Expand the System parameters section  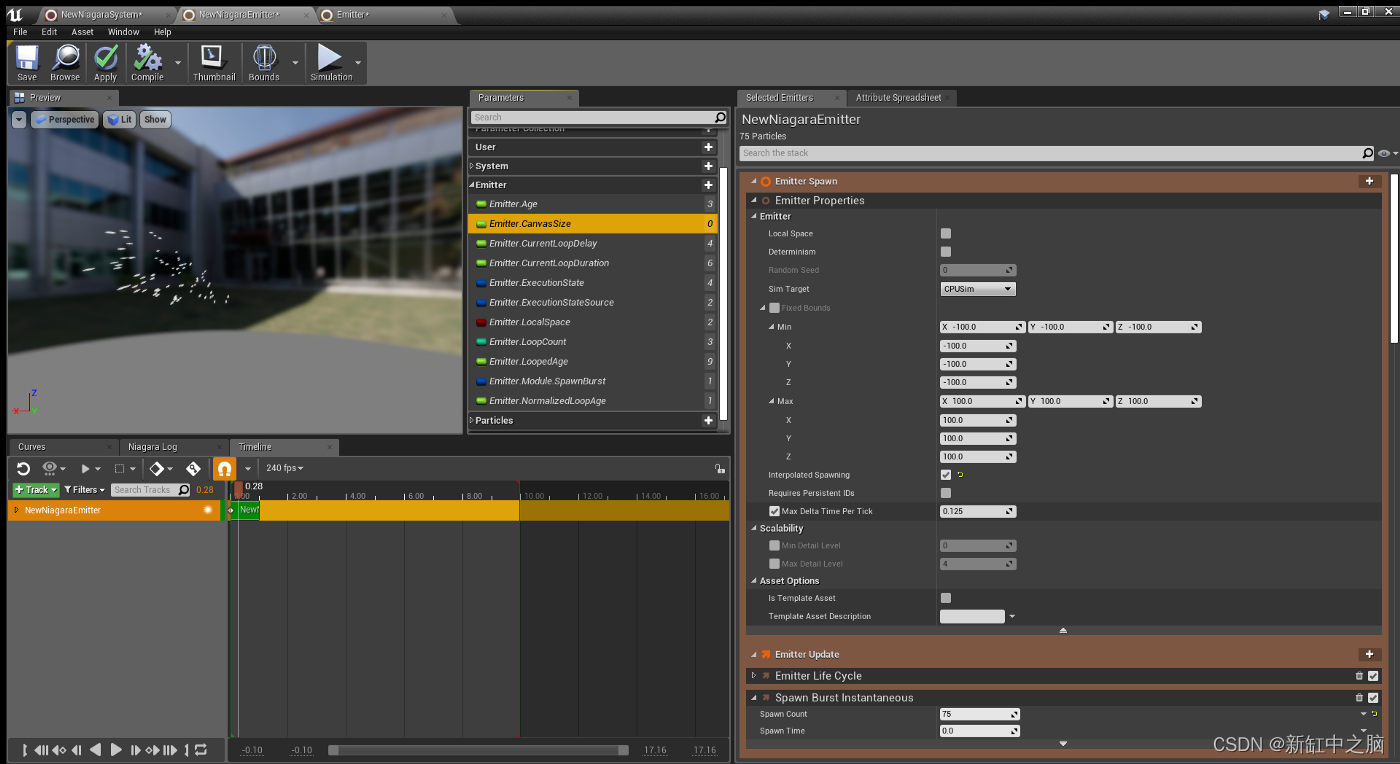[472, 166]
